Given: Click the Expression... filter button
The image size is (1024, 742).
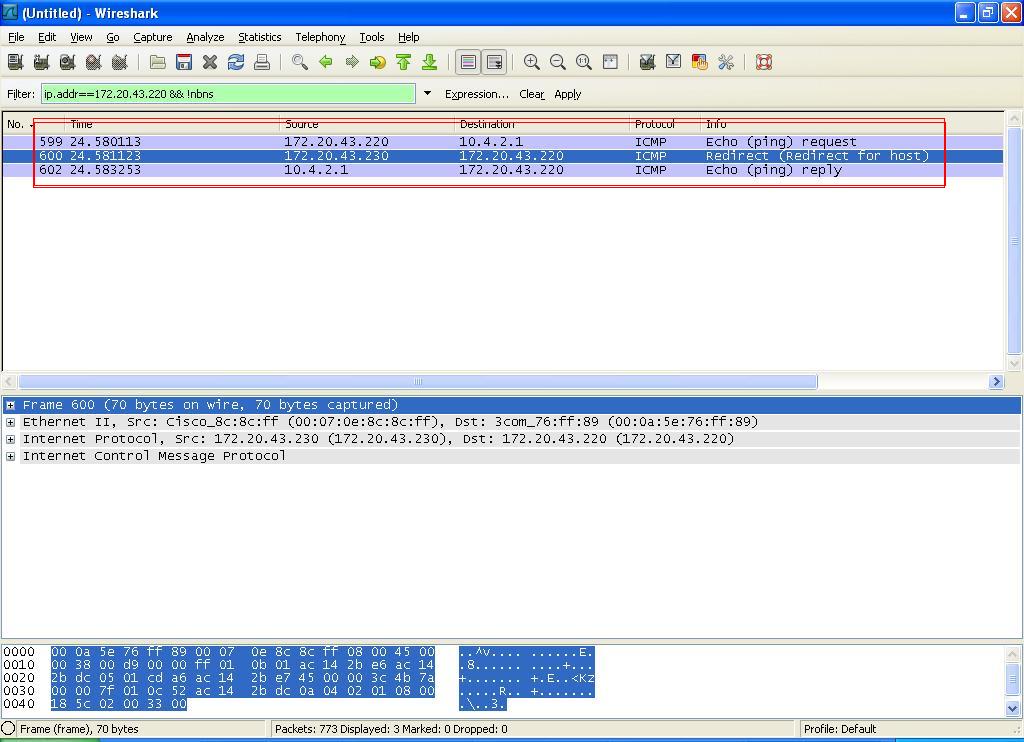Looking at the screenshot, I should tap(477, 94).
